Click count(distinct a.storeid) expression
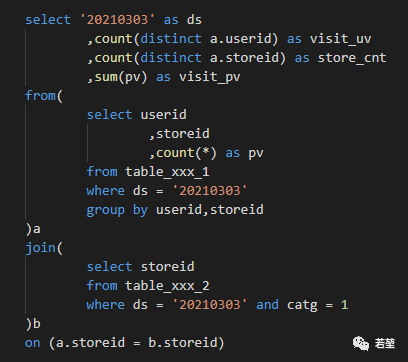408x362 pixels. coord(190,58)
